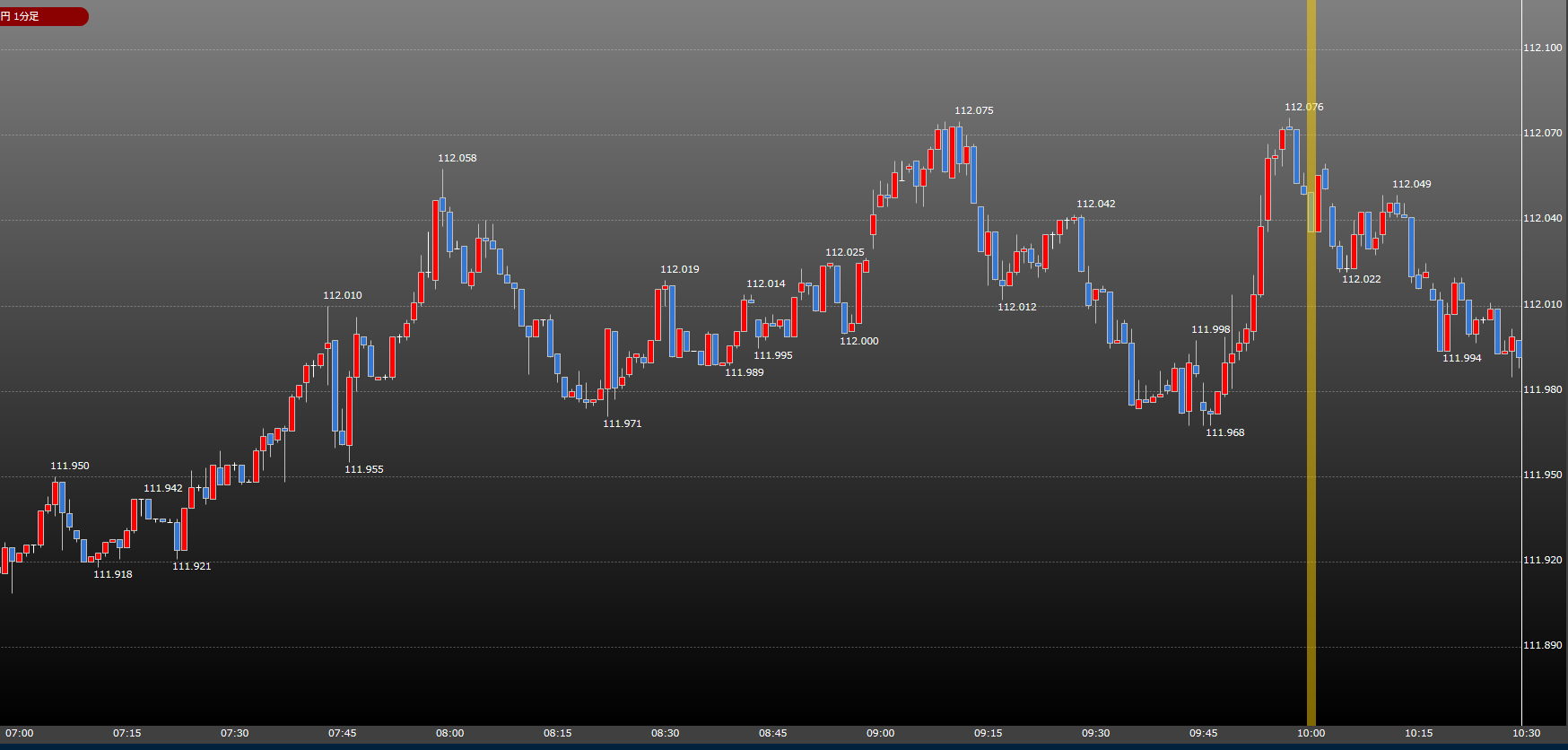Screen dimensions: 1568x750
Task: Click the 111.942 price annotation
Action: coord(163,488)
